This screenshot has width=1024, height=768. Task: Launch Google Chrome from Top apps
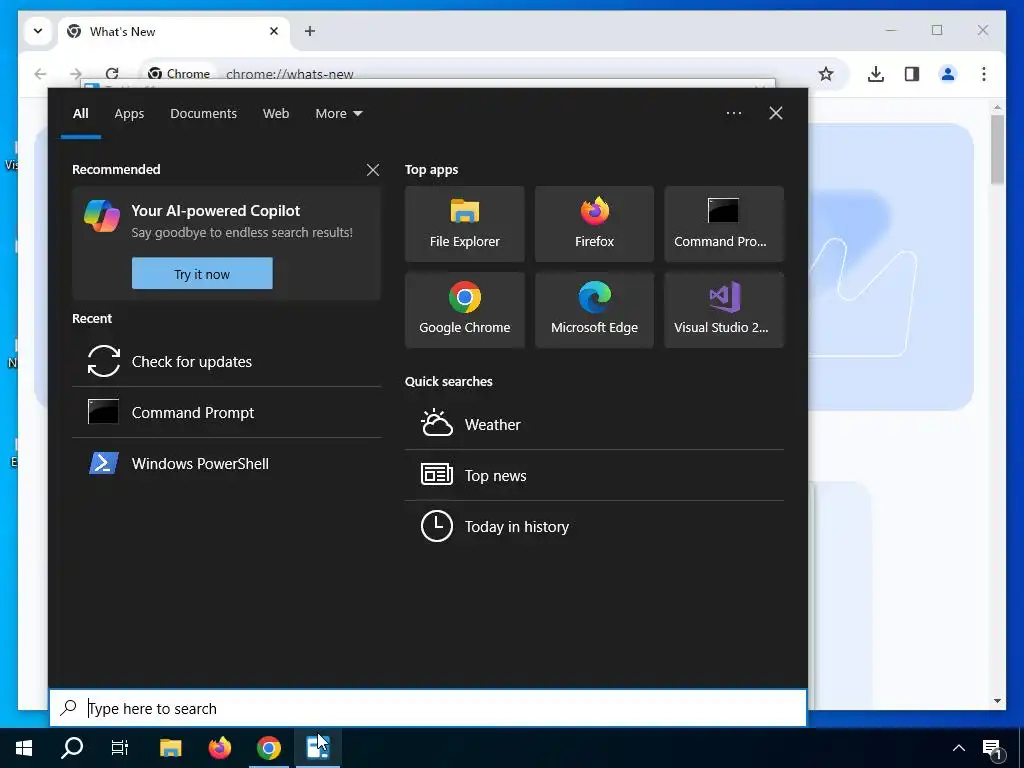pos(464,310)
